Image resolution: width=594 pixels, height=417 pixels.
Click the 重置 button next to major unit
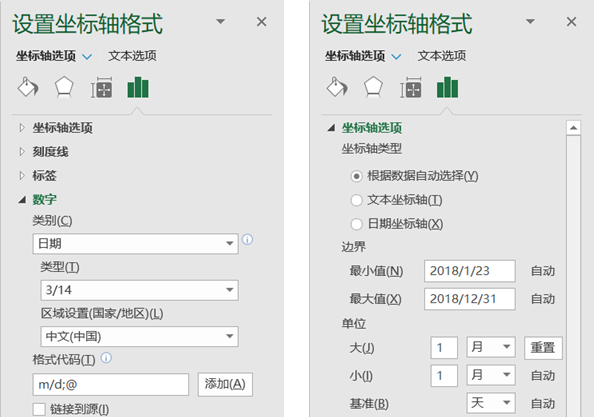543,348
